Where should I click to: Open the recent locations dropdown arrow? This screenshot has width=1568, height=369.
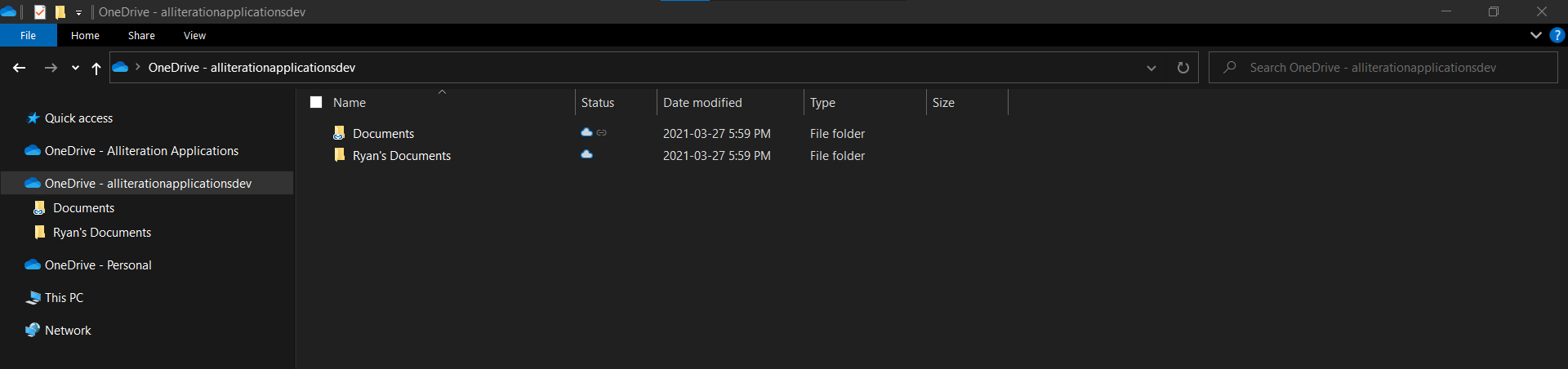coord(75,68)
